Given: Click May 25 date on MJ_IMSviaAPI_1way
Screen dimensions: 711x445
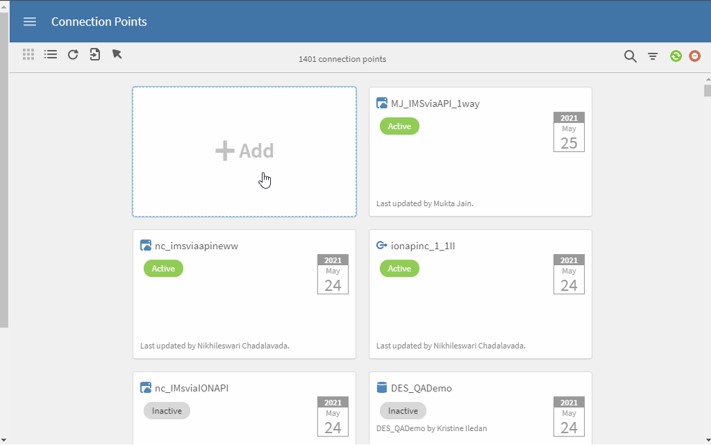Looking at the screenshot, I should tap(569, 132).
